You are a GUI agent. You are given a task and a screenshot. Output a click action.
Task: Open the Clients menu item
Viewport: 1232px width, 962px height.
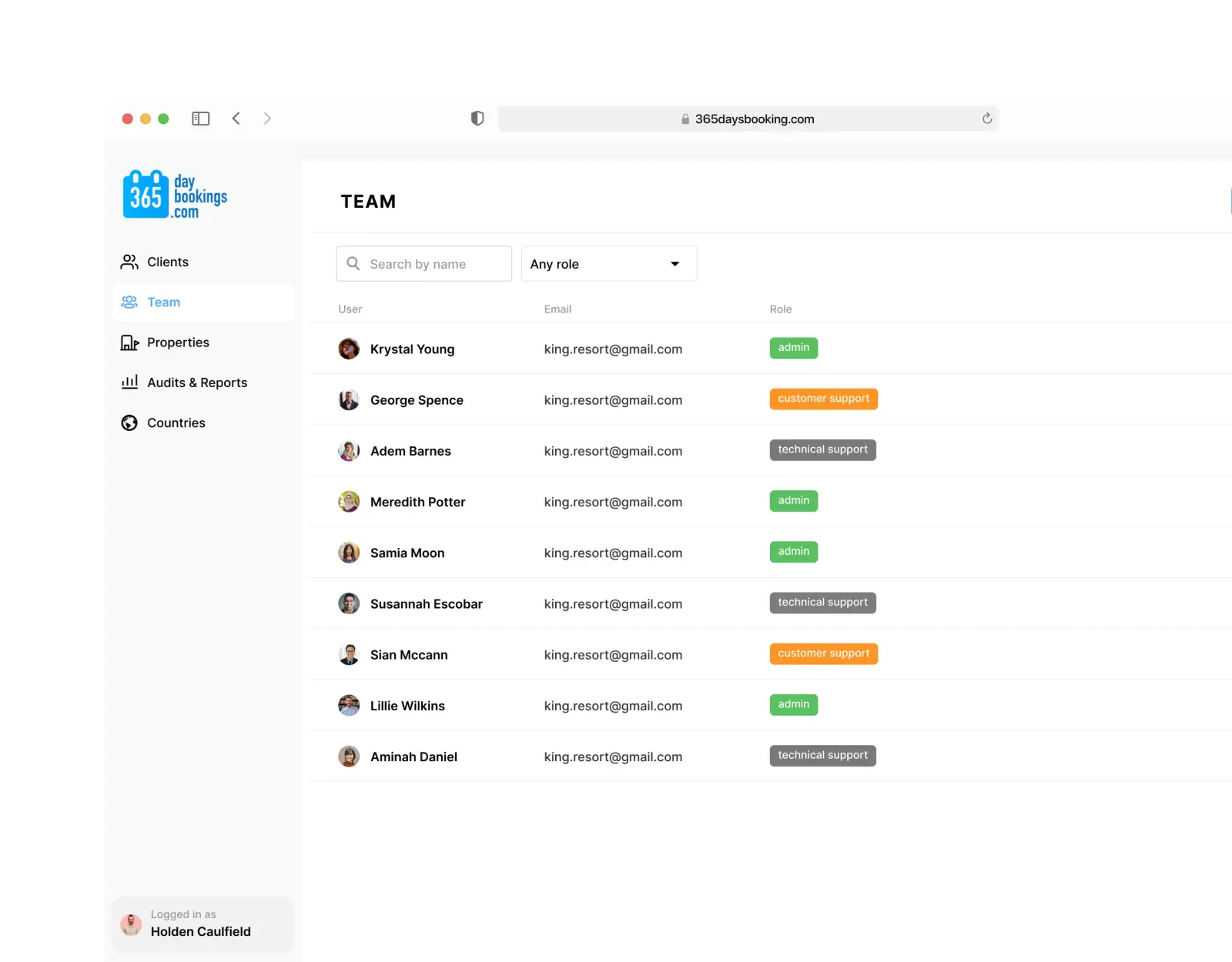(x=203, y=262)
